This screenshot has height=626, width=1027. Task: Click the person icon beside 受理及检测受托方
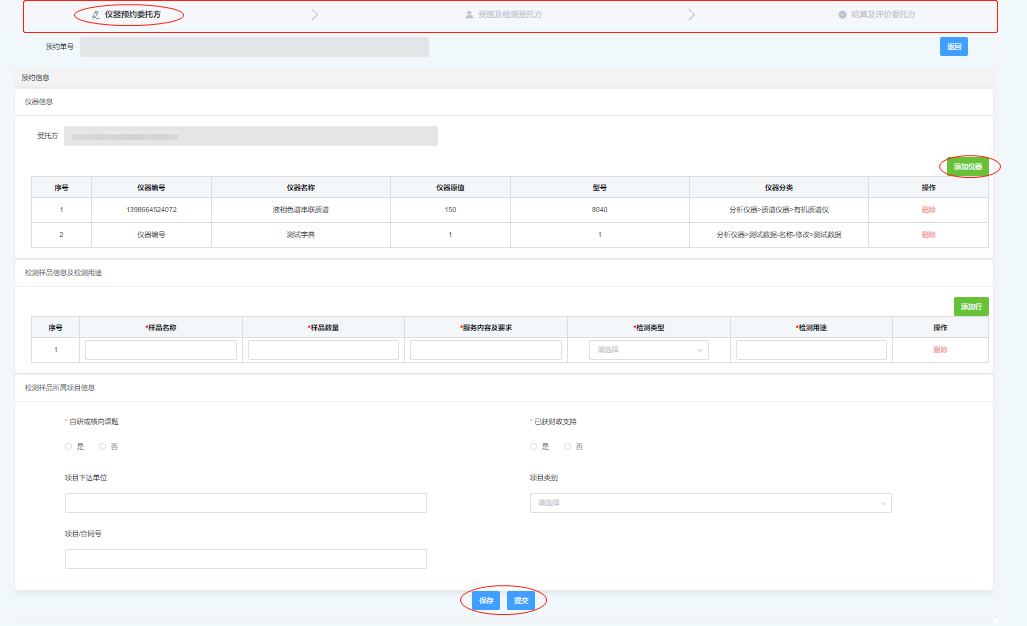pos(469,15)
